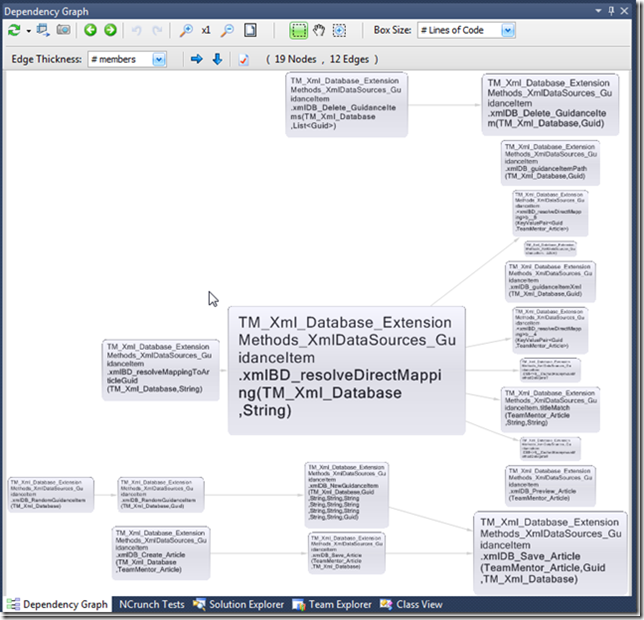Select the large xmlBD_resolveDirectMapping center node

click(346, 370)
